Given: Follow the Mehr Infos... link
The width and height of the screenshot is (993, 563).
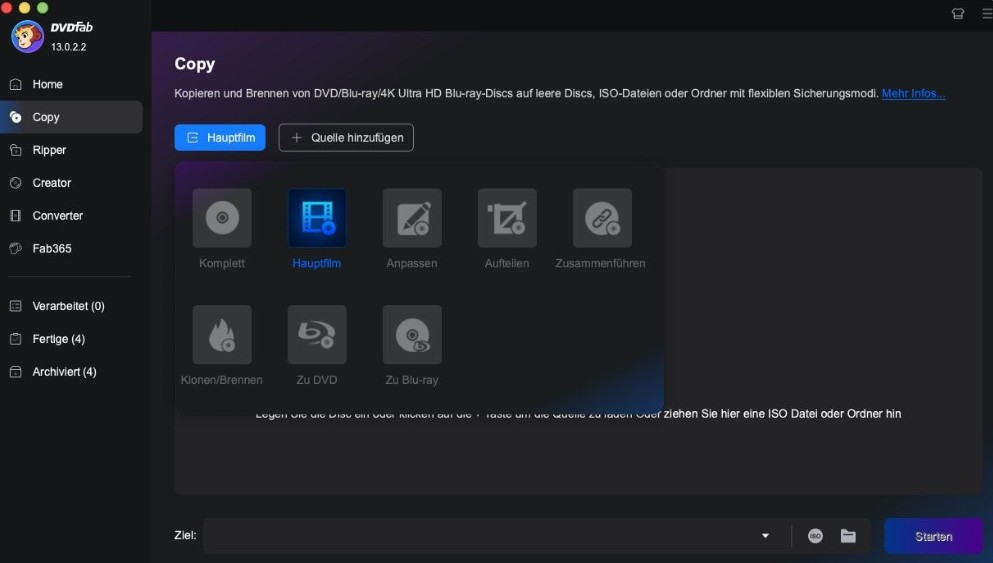Looking at the screenshot, I should 913,93.
